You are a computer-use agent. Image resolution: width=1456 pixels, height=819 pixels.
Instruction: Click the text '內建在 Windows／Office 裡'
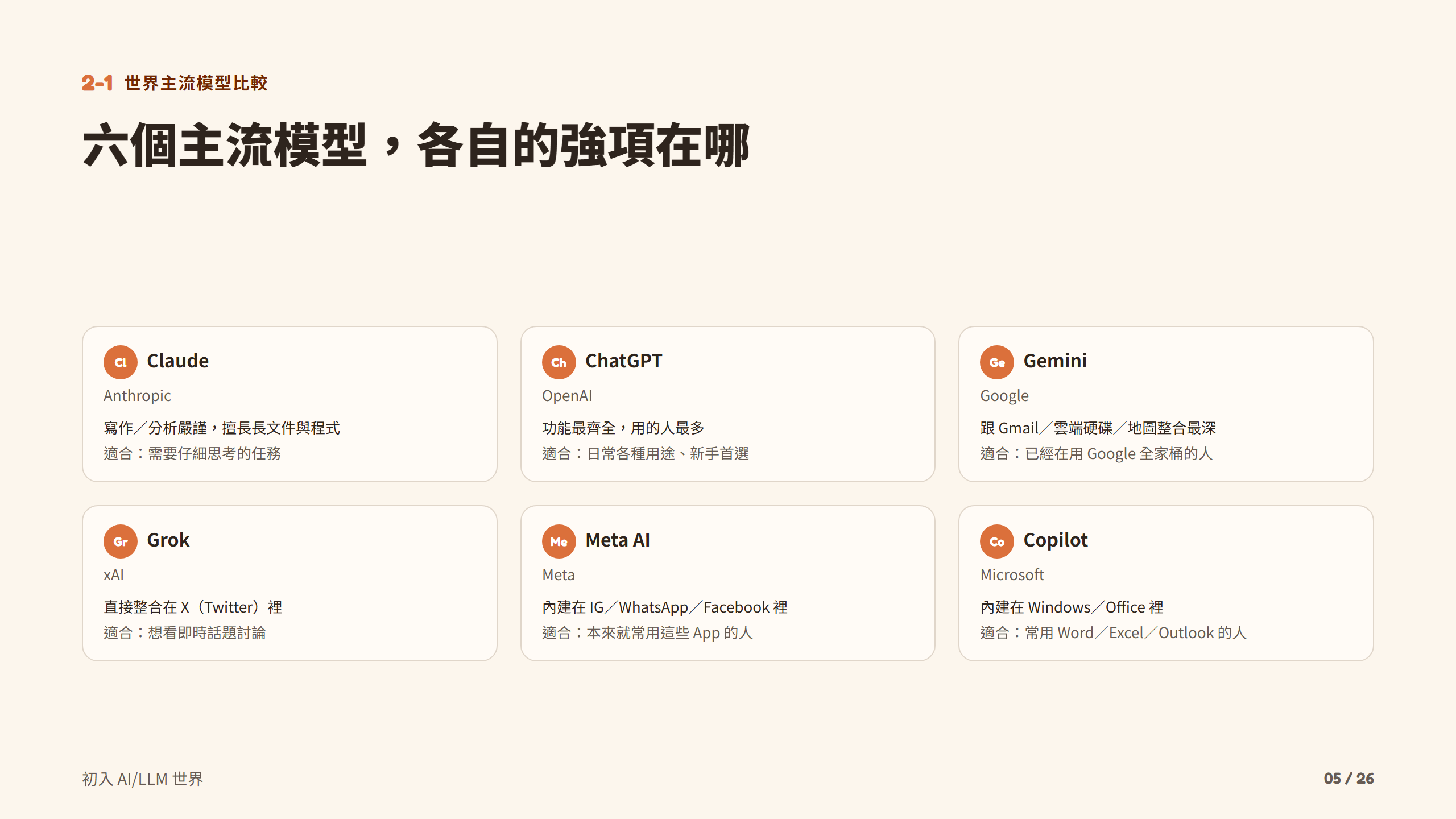pos(1072,607)
